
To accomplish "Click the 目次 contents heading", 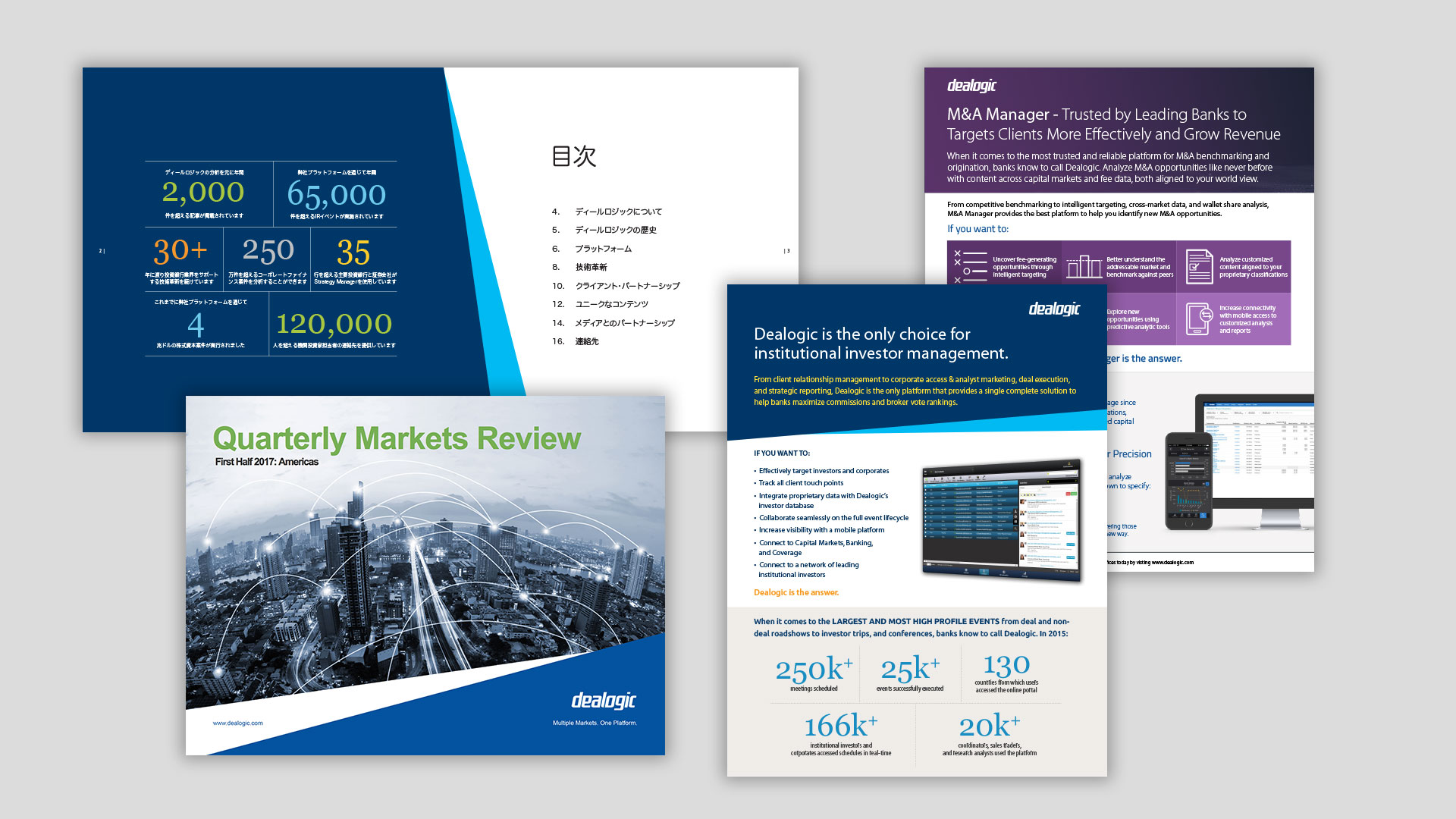I will (x=574, y=156).
